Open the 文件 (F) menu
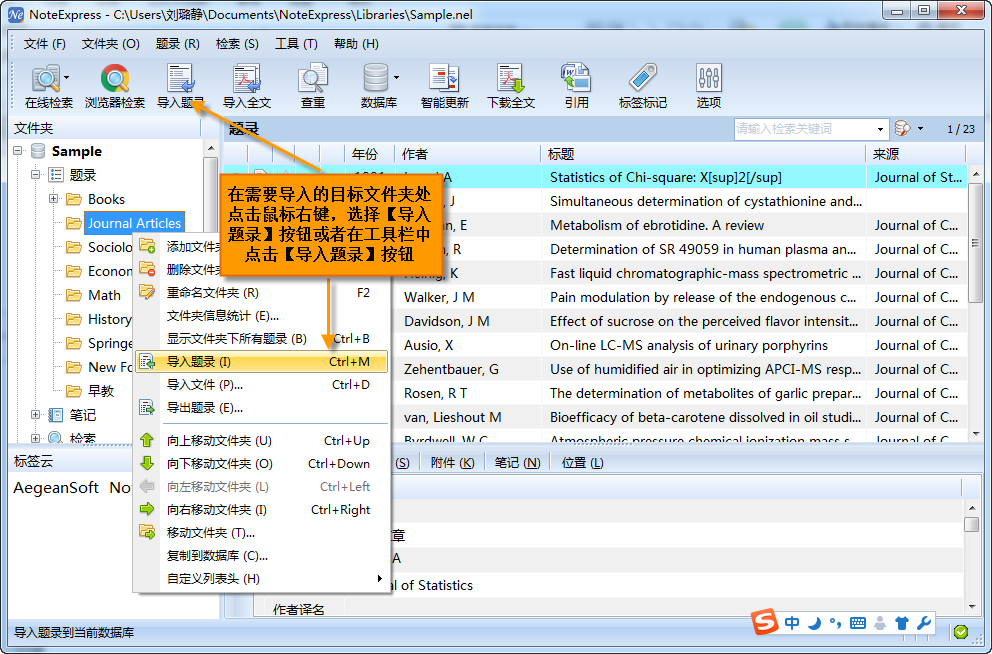Viewport: 992px width, 654px height. [44, 44]
